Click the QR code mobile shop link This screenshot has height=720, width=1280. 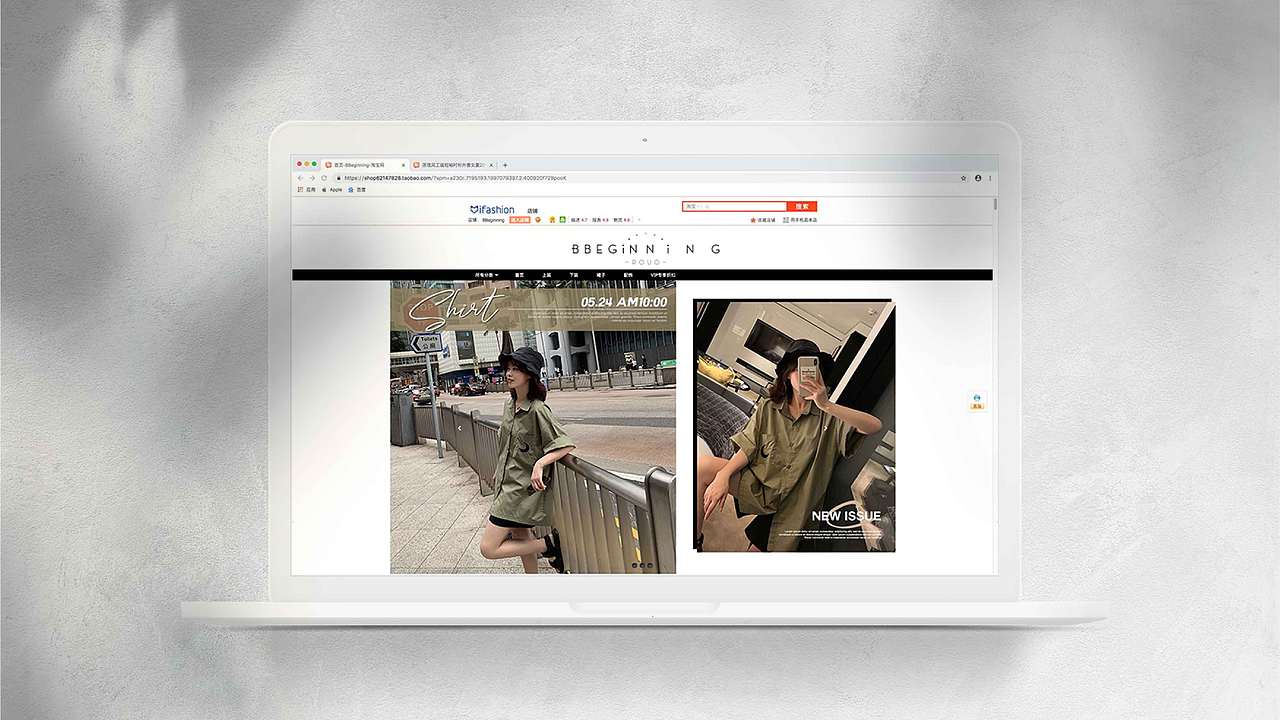[799, 220]
